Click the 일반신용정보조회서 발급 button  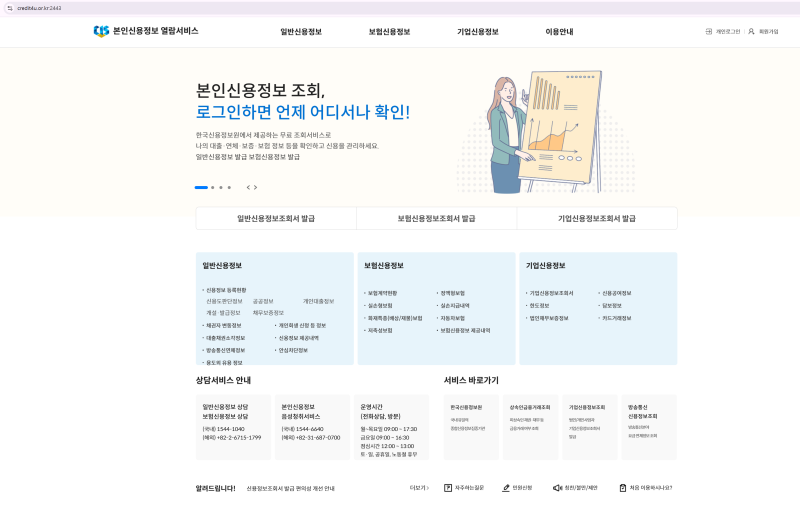276,218
